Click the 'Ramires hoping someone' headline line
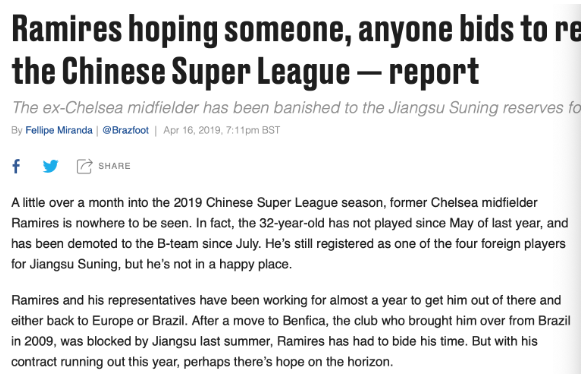 [296, 30]
